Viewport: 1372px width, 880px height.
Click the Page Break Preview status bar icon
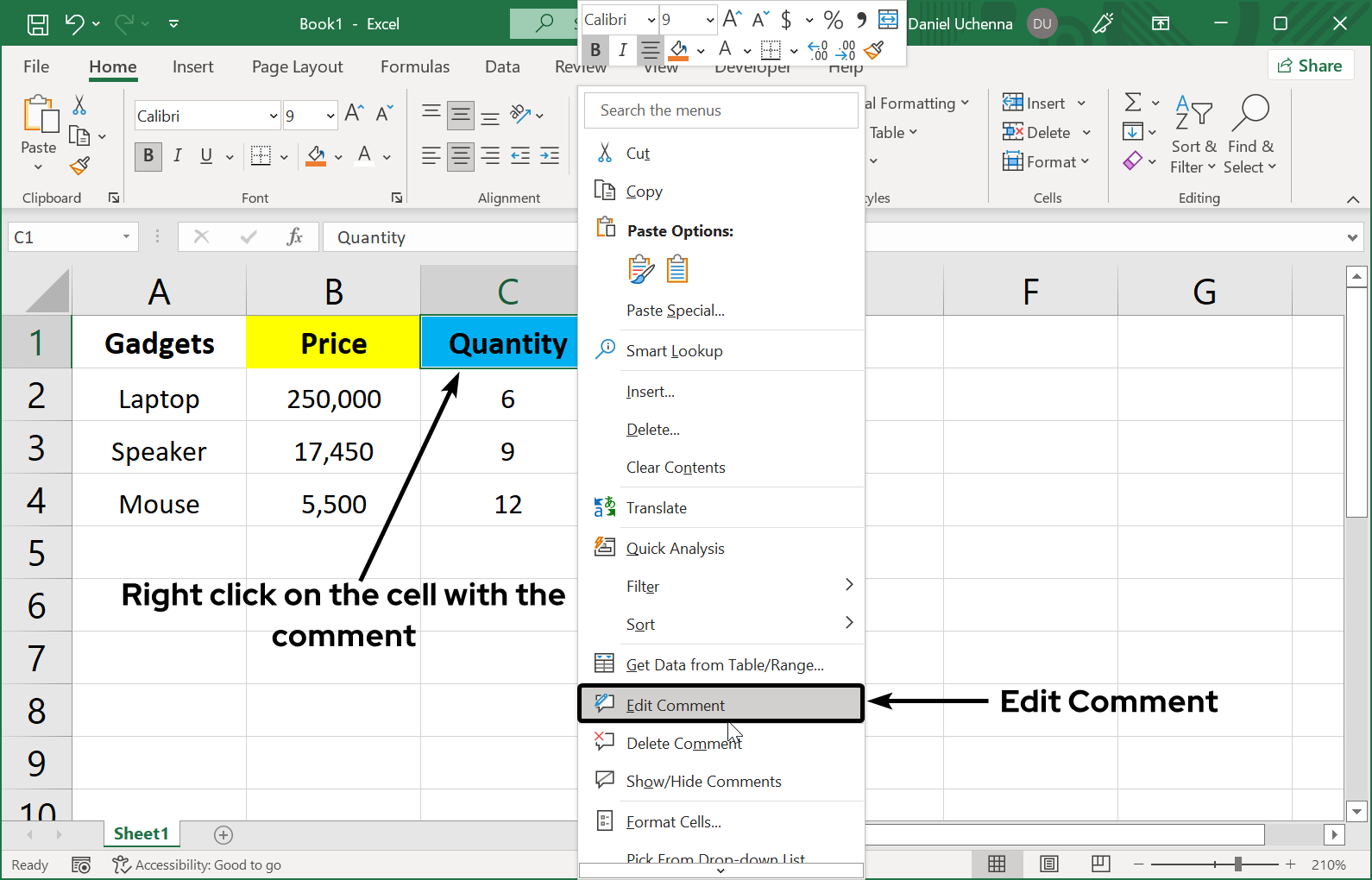point(1100,864)
